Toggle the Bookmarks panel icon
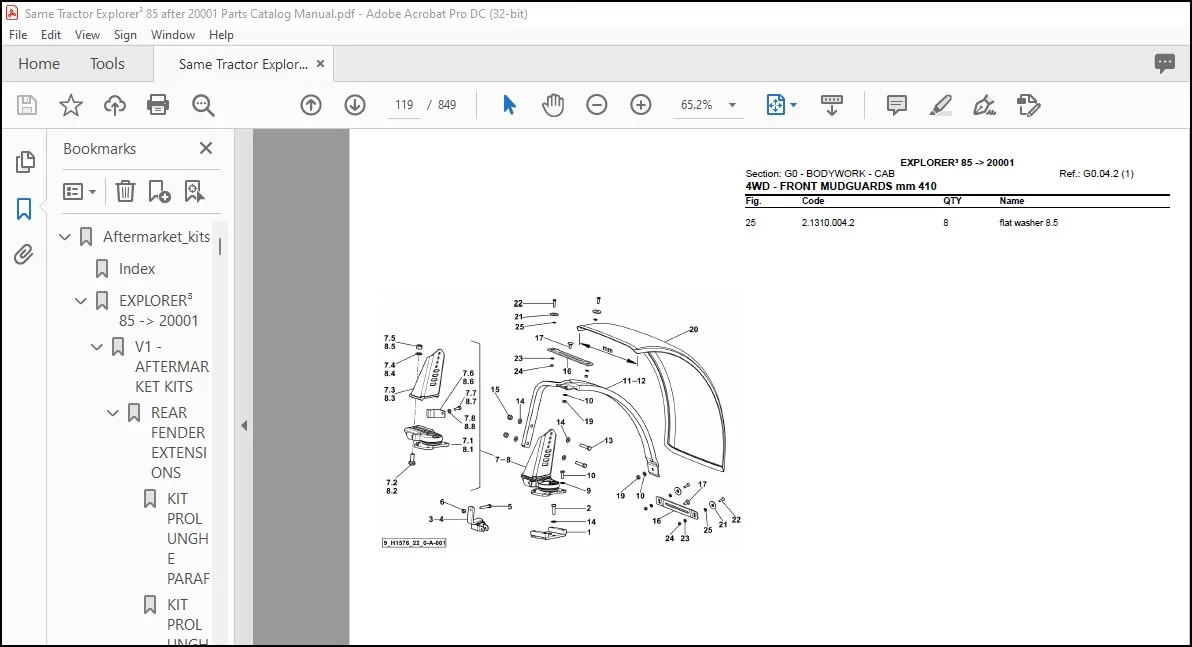 (x=24, y=209)
